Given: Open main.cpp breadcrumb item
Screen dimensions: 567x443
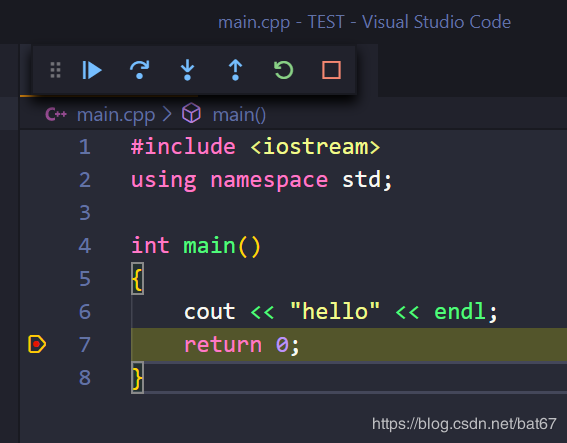Looking at the screenshot, I should [116, 115].
